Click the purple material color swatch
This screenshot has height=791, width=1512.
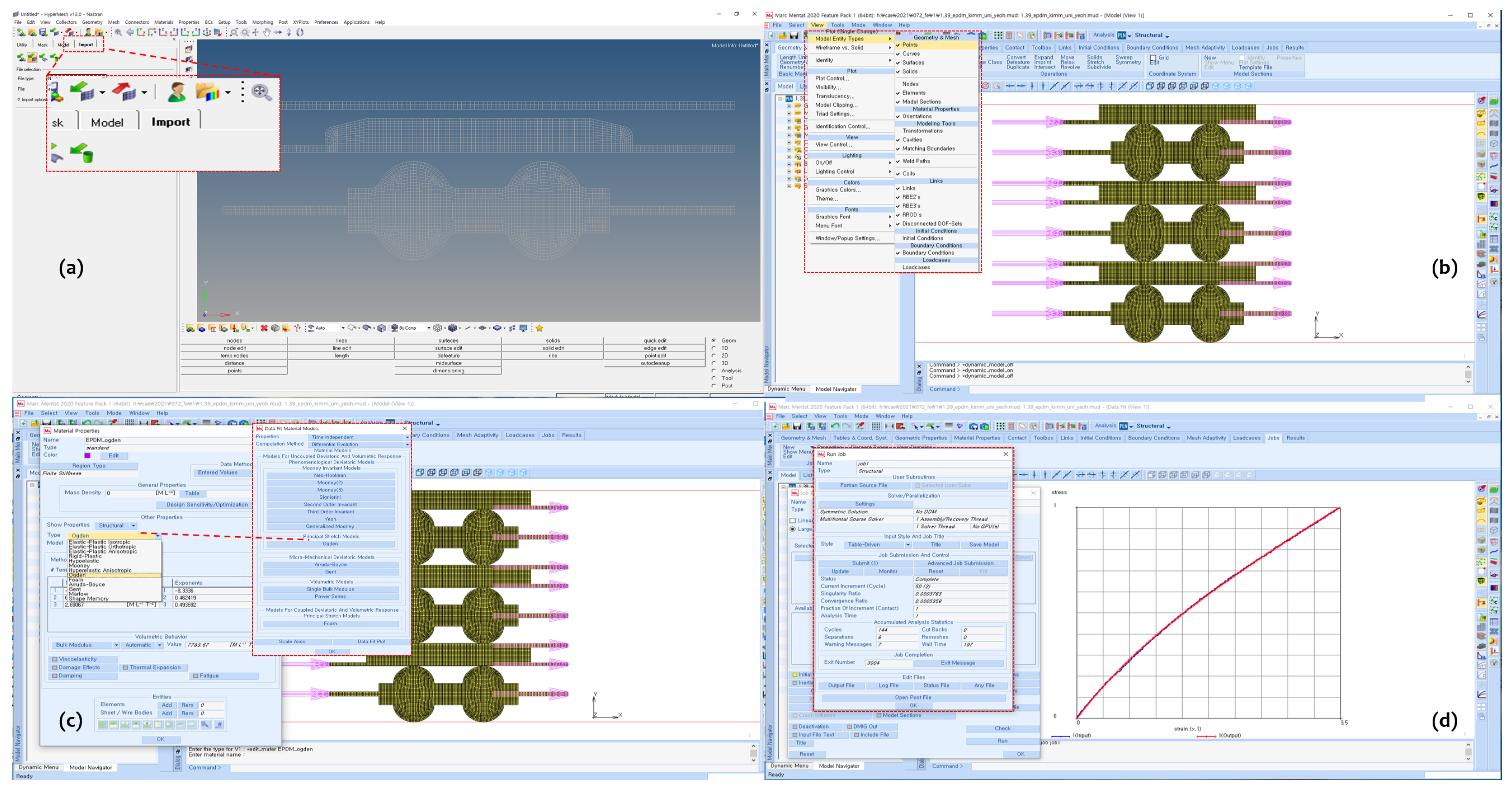point(87,455)
